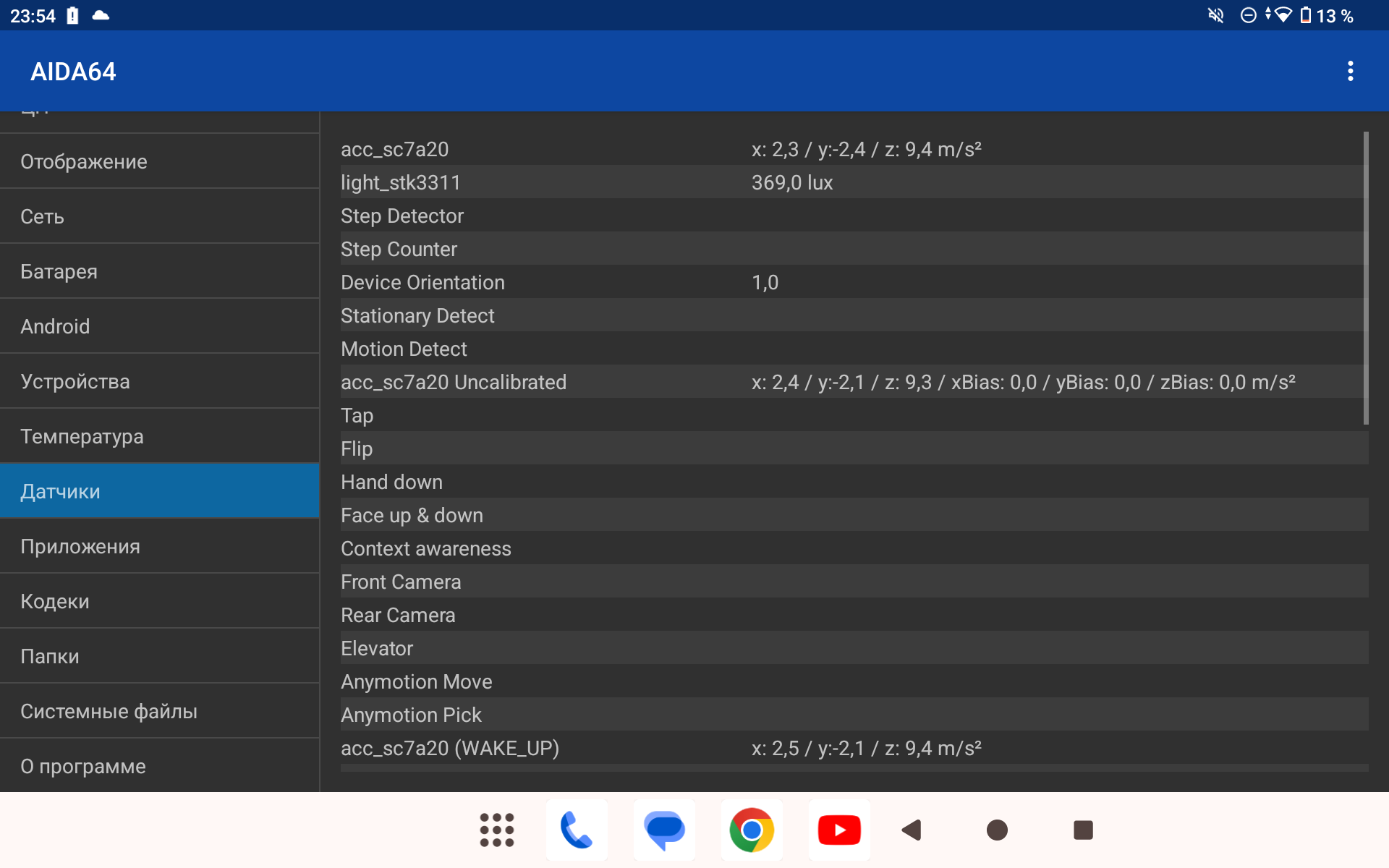Click the sensor list vertical scrollbar
The image size is (1389, 868).
click(x=1366, y=278)
